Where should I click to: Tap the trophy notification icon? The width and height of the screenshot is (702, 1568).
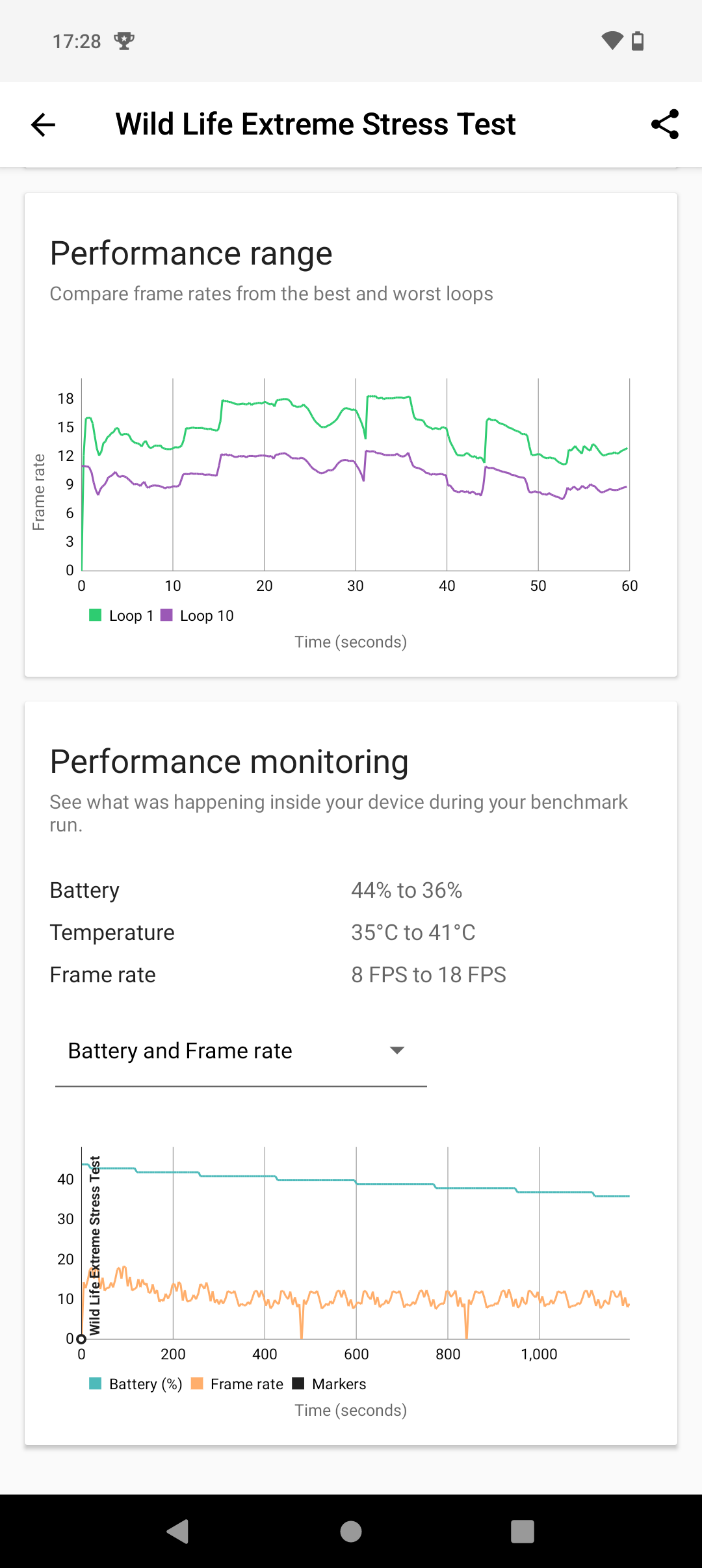coord(123,41)
